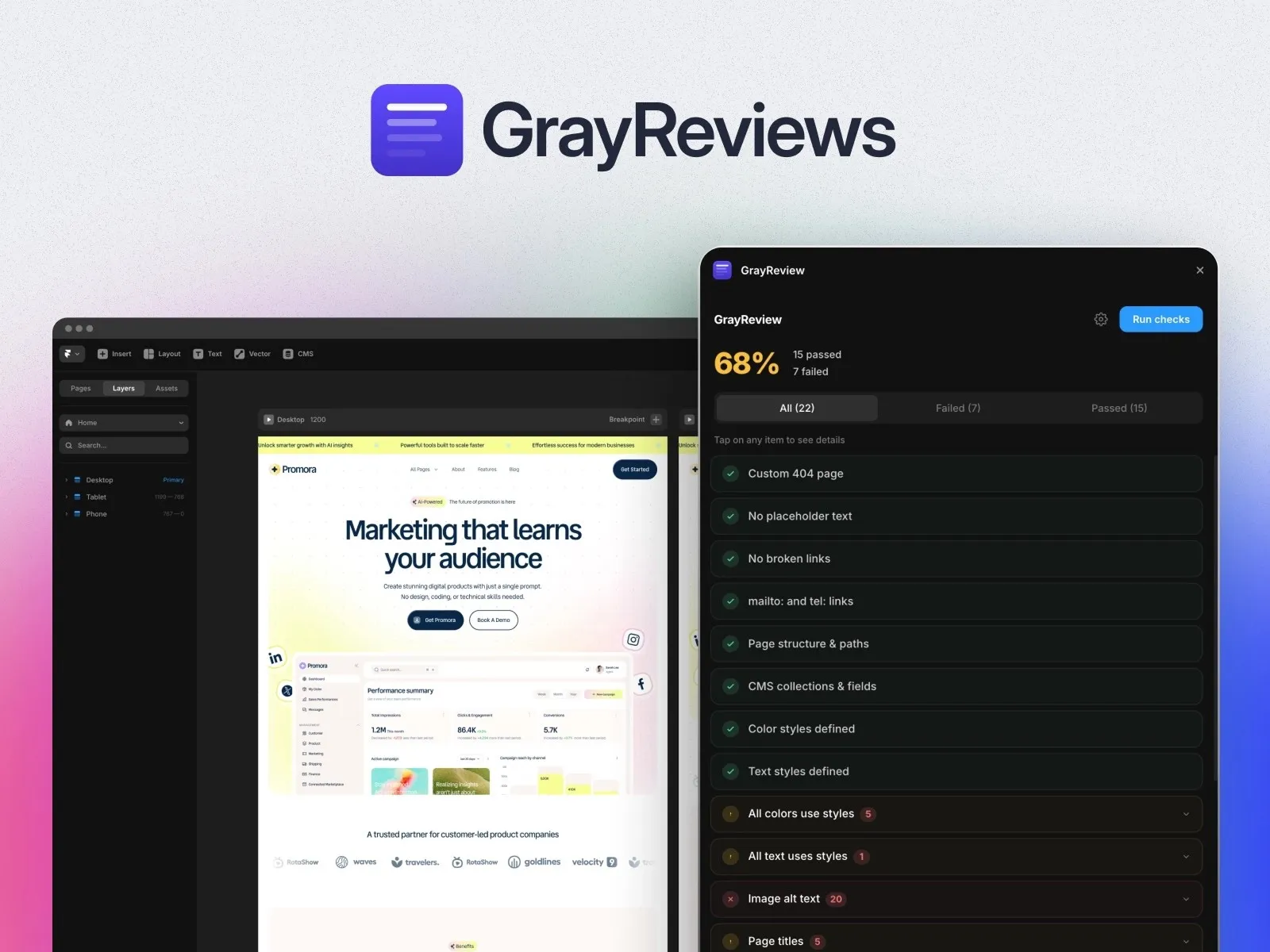Viewport: 1270px width, 952px height.
Task: Open GrayReview settings gear
Action: coord(1101,319)
